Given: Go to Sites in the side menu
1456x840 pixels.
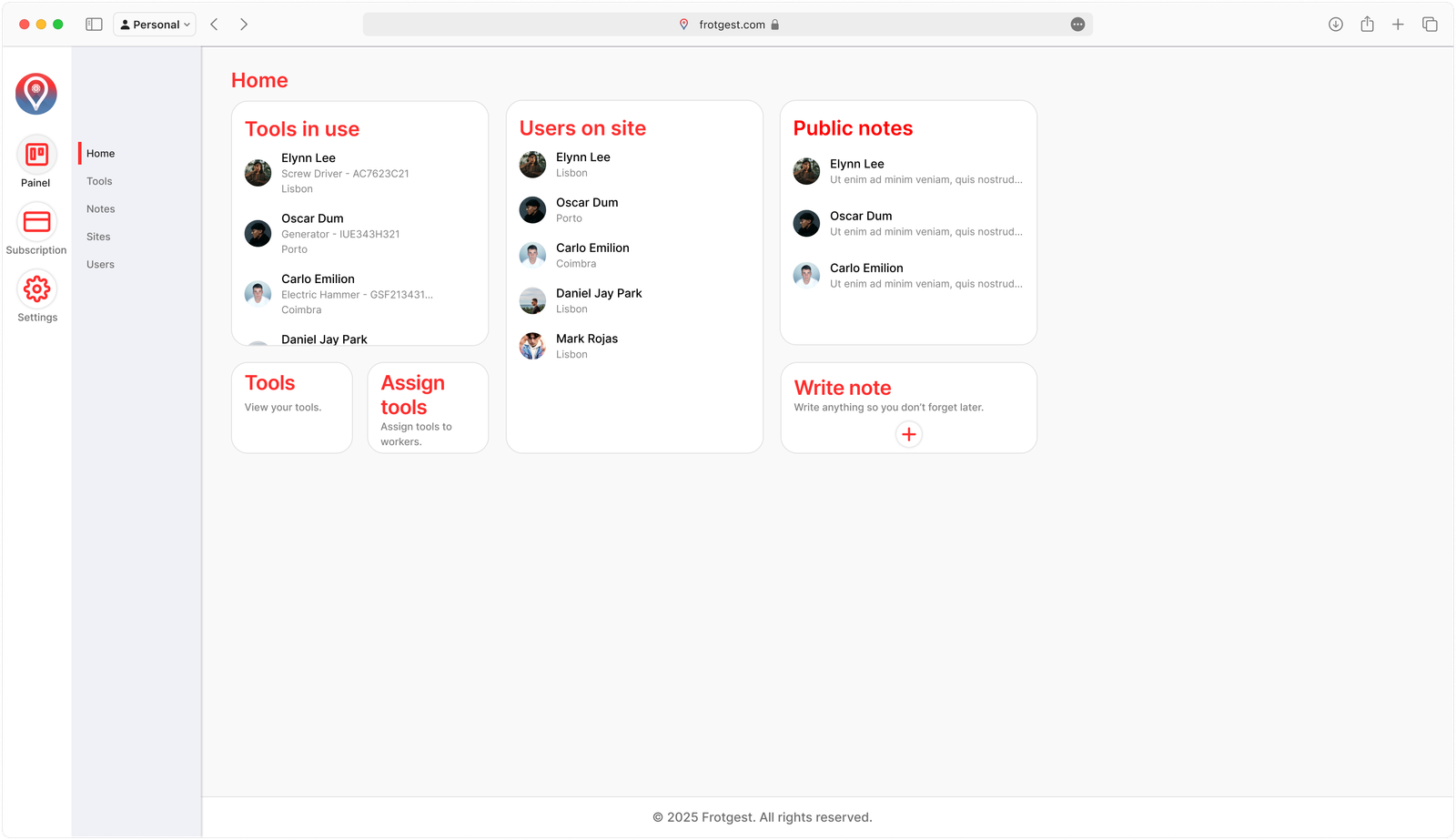Looking at the screenshot, I should (x=98, y=237).
